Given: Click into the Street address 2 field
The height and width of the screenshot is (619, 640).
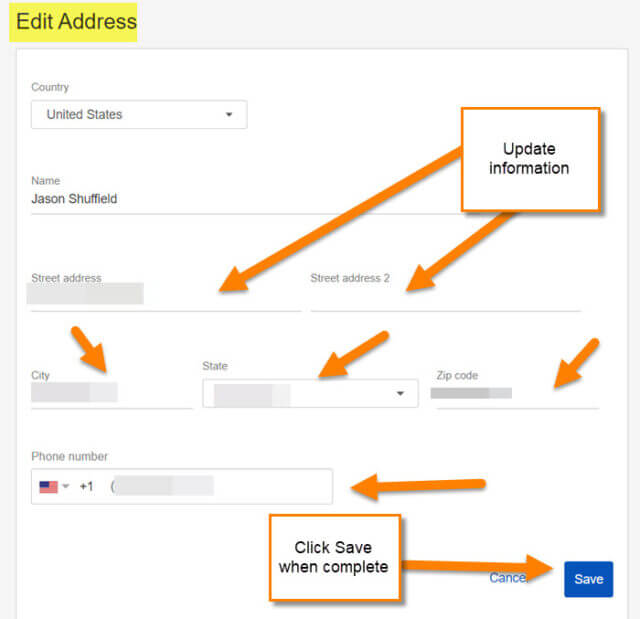Looking at the screenshot, I should click(446, 295).
